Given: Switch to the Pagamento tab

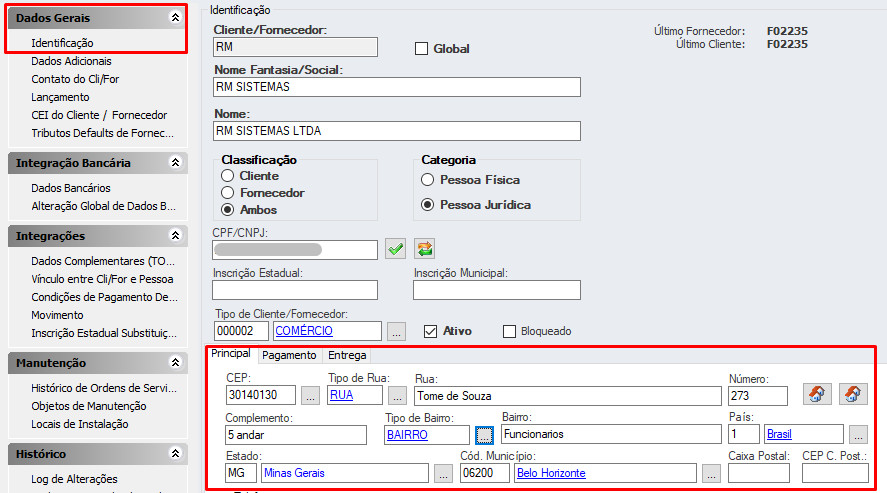Looking at the screenshot, I should click(289, 355).
